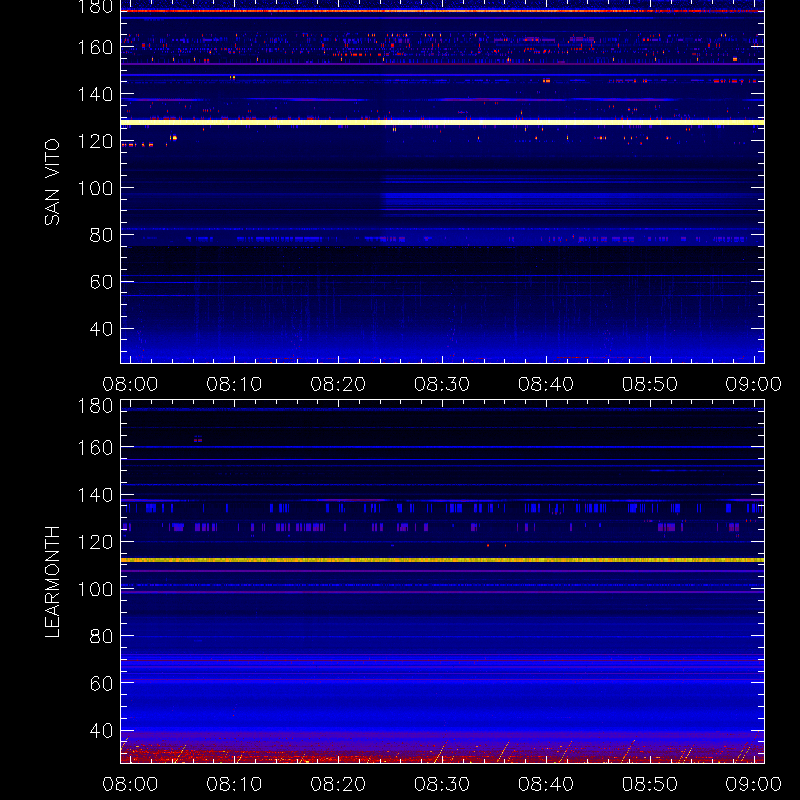Click 80 on Learmonth frequency axis
Screen dimensions: 800x800
(101, 636)
